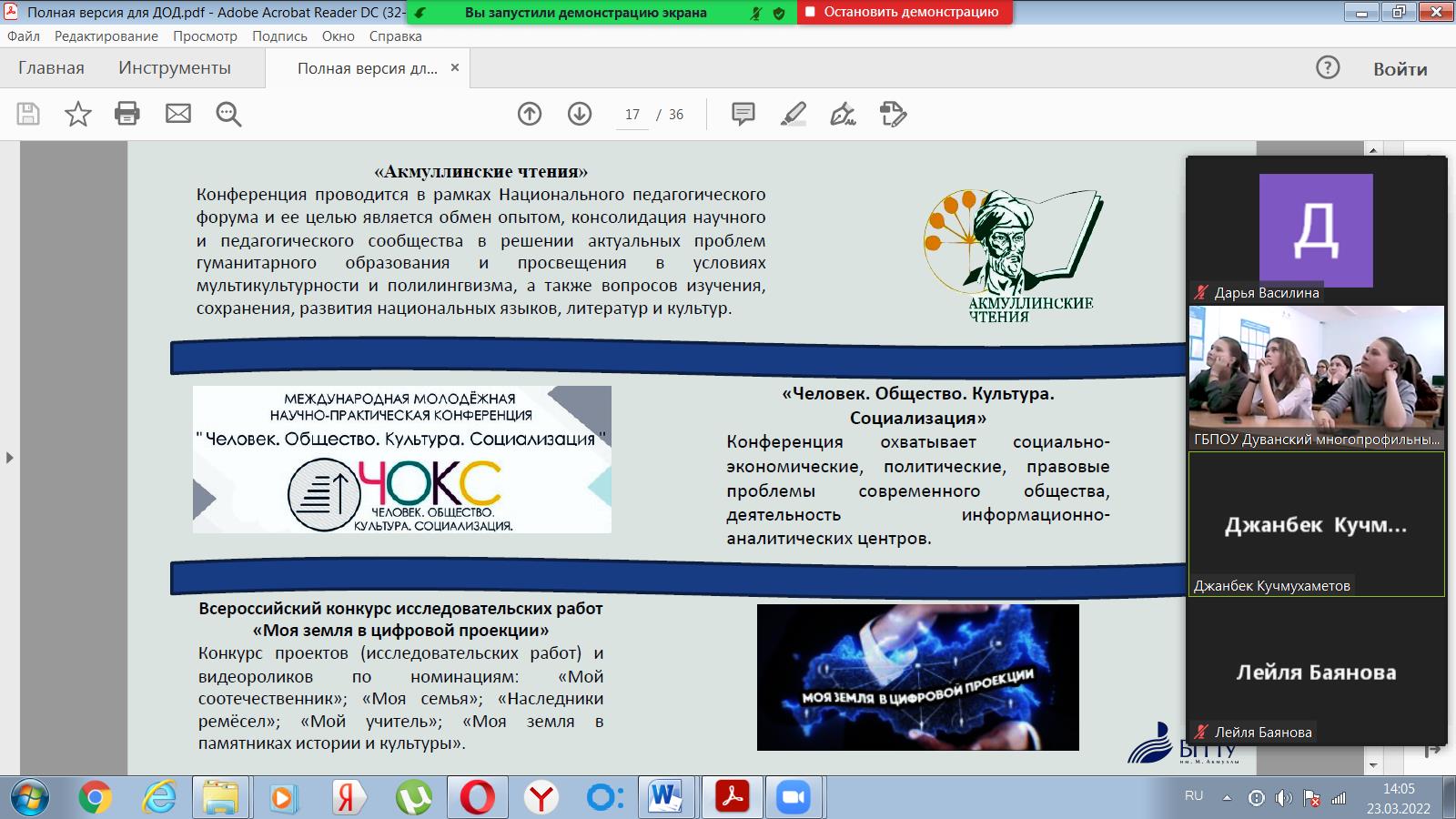Go to next page arrow

(580, 114)
